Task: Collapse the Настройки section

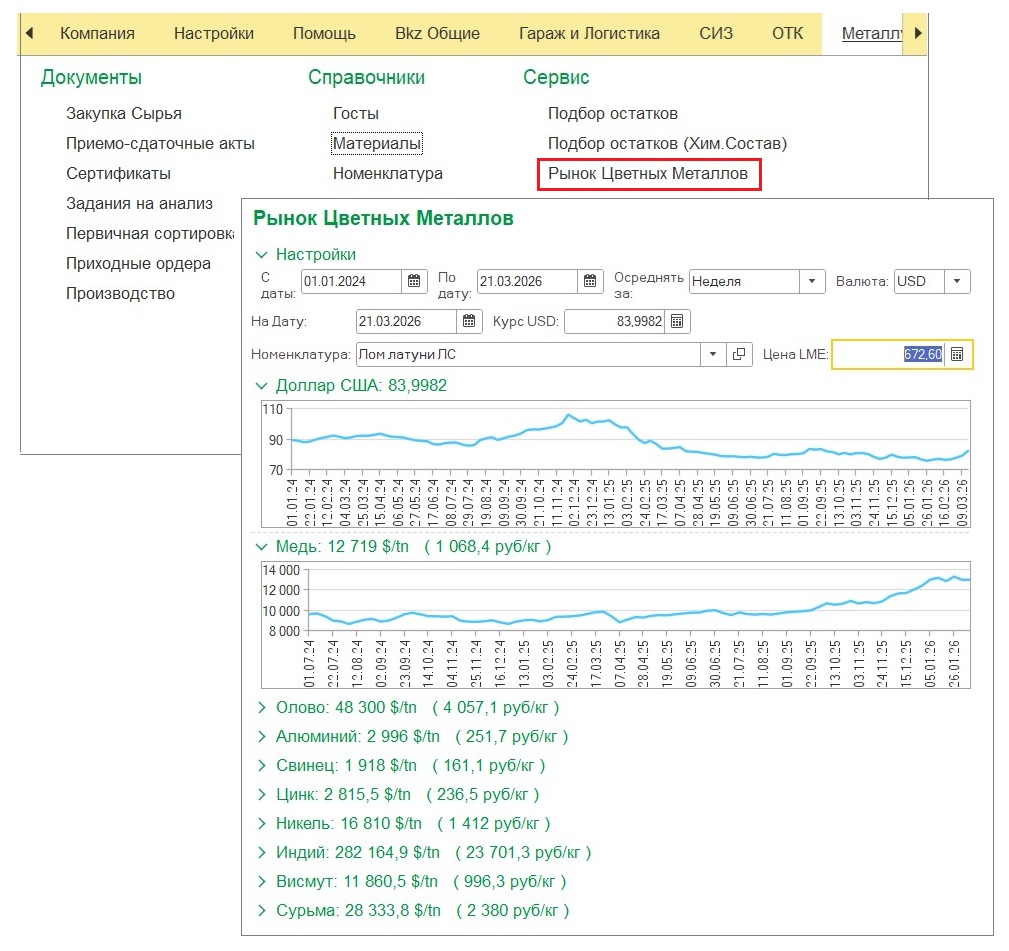Action: click(x=262, y=255)
